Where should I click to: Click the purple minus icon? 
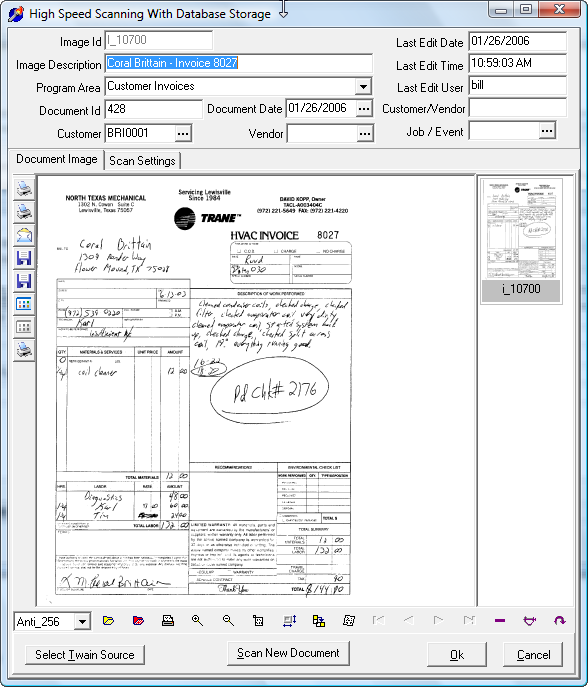(x=499, y=620)
